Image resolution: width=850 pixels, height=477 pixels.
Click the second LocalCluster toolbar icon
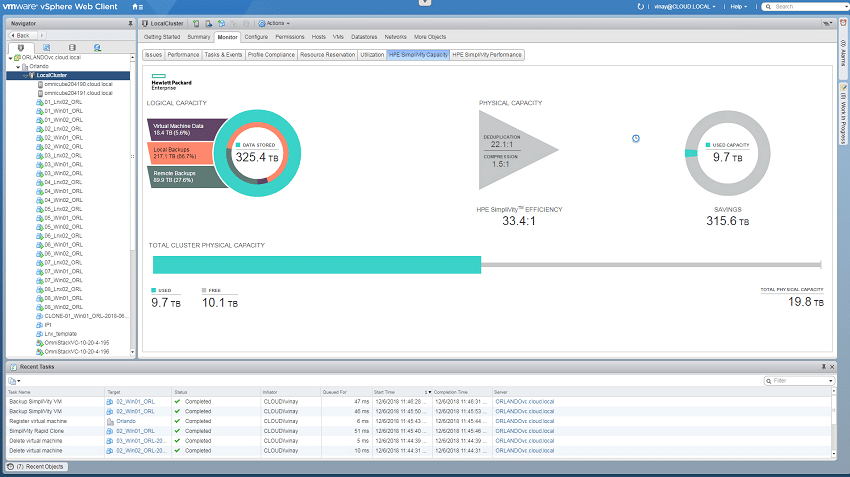209,23
